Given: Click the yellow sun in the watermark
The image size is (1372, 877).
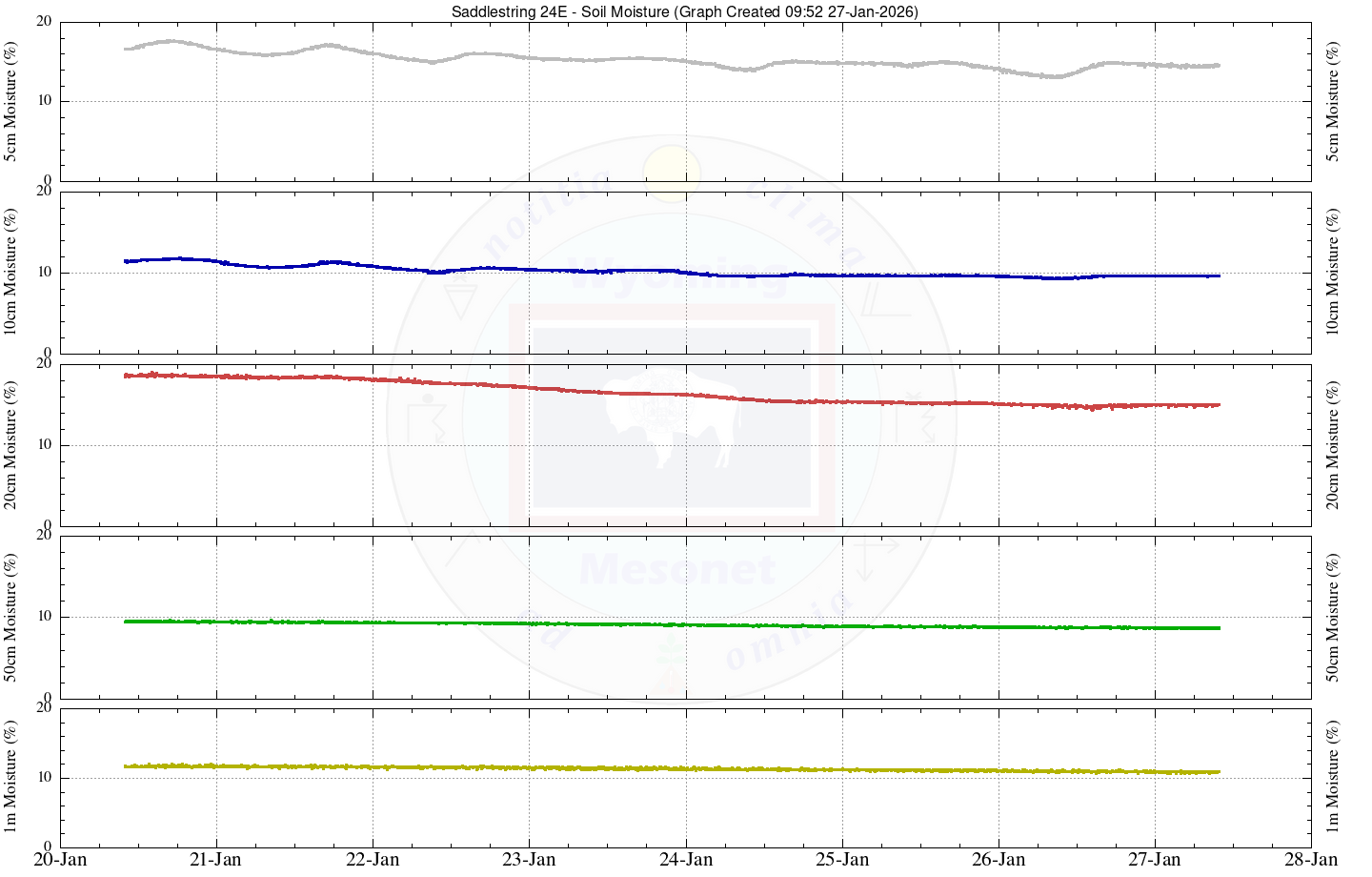Looking at the screenshot, I should 672,173.
